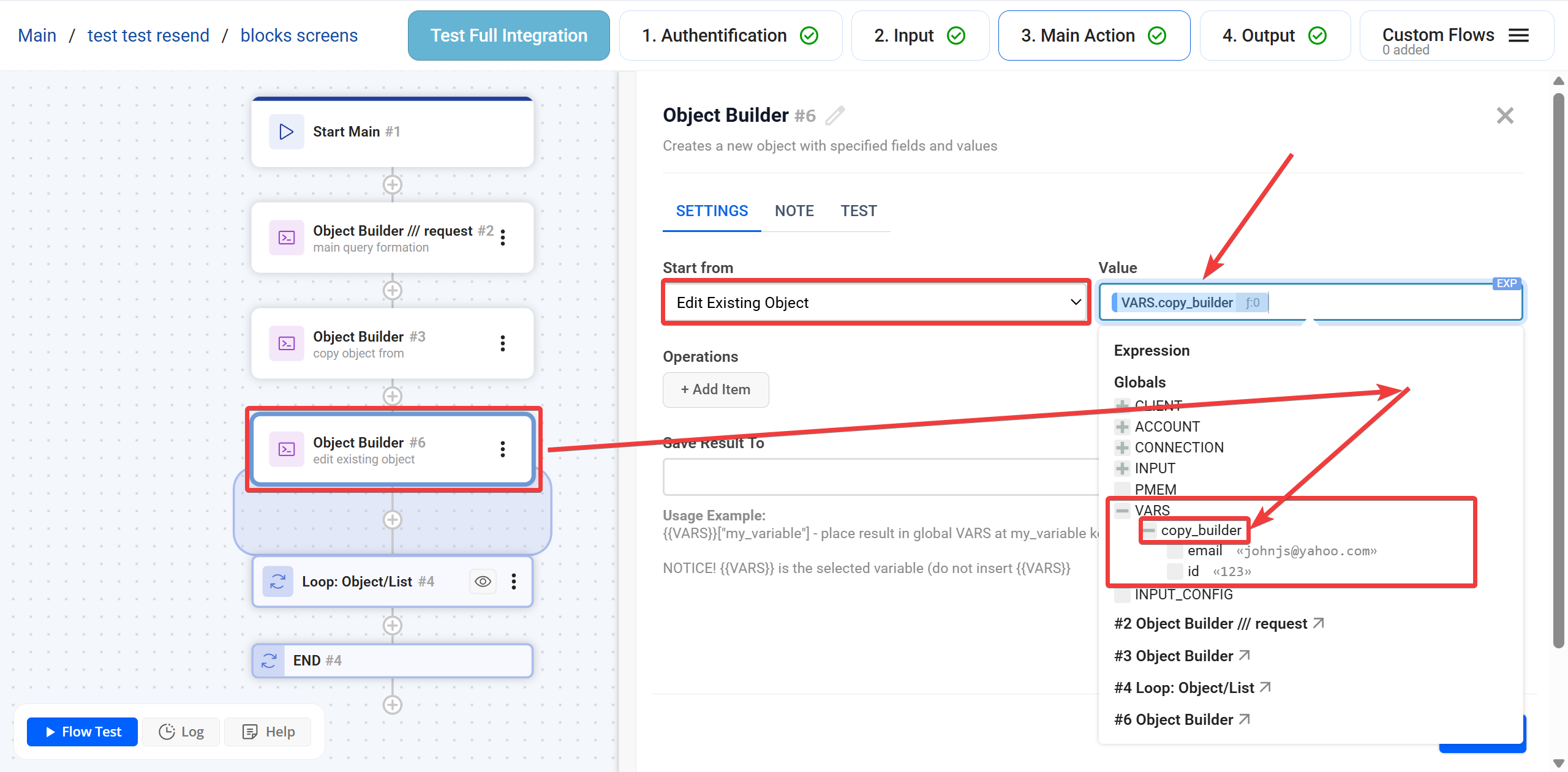Click the Start Main play icon
1568x772 pixels.
[286, 132]
